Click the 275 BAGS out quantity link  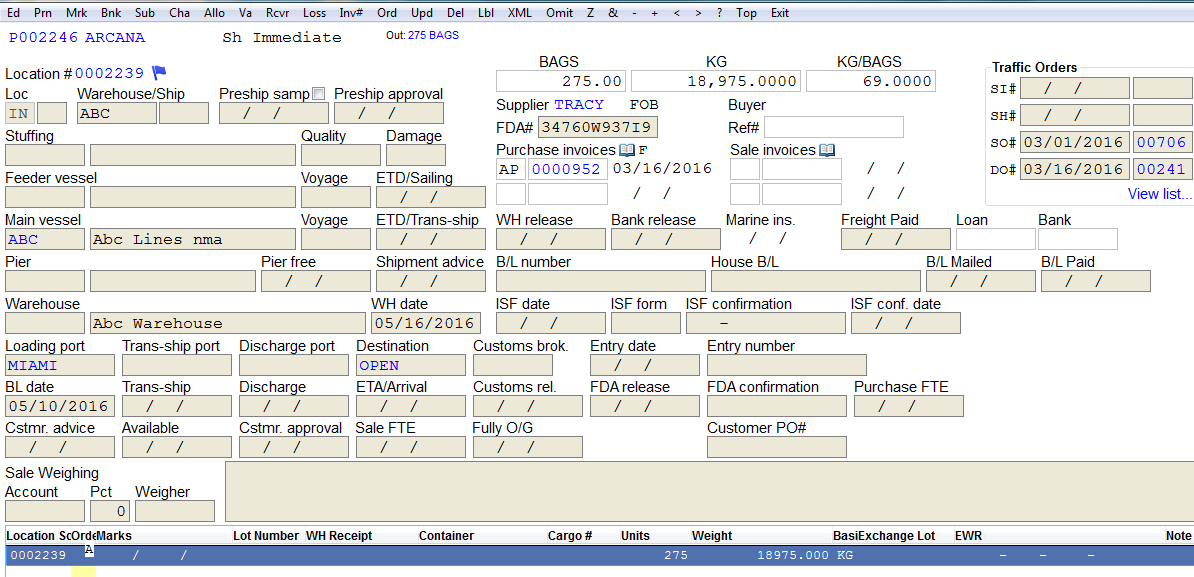point(433,35)
